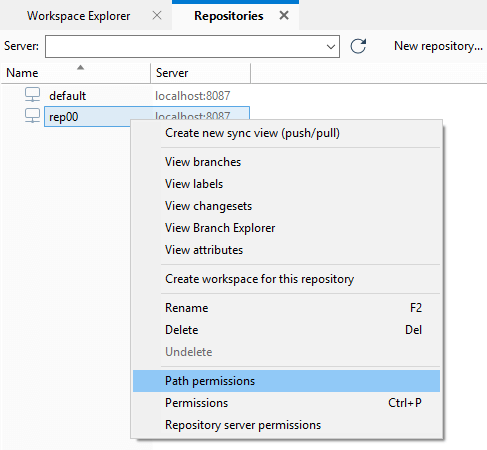
Task: Click localhost:8087 server cell for default
Action: pyautogui.click(x=193, y=96)
